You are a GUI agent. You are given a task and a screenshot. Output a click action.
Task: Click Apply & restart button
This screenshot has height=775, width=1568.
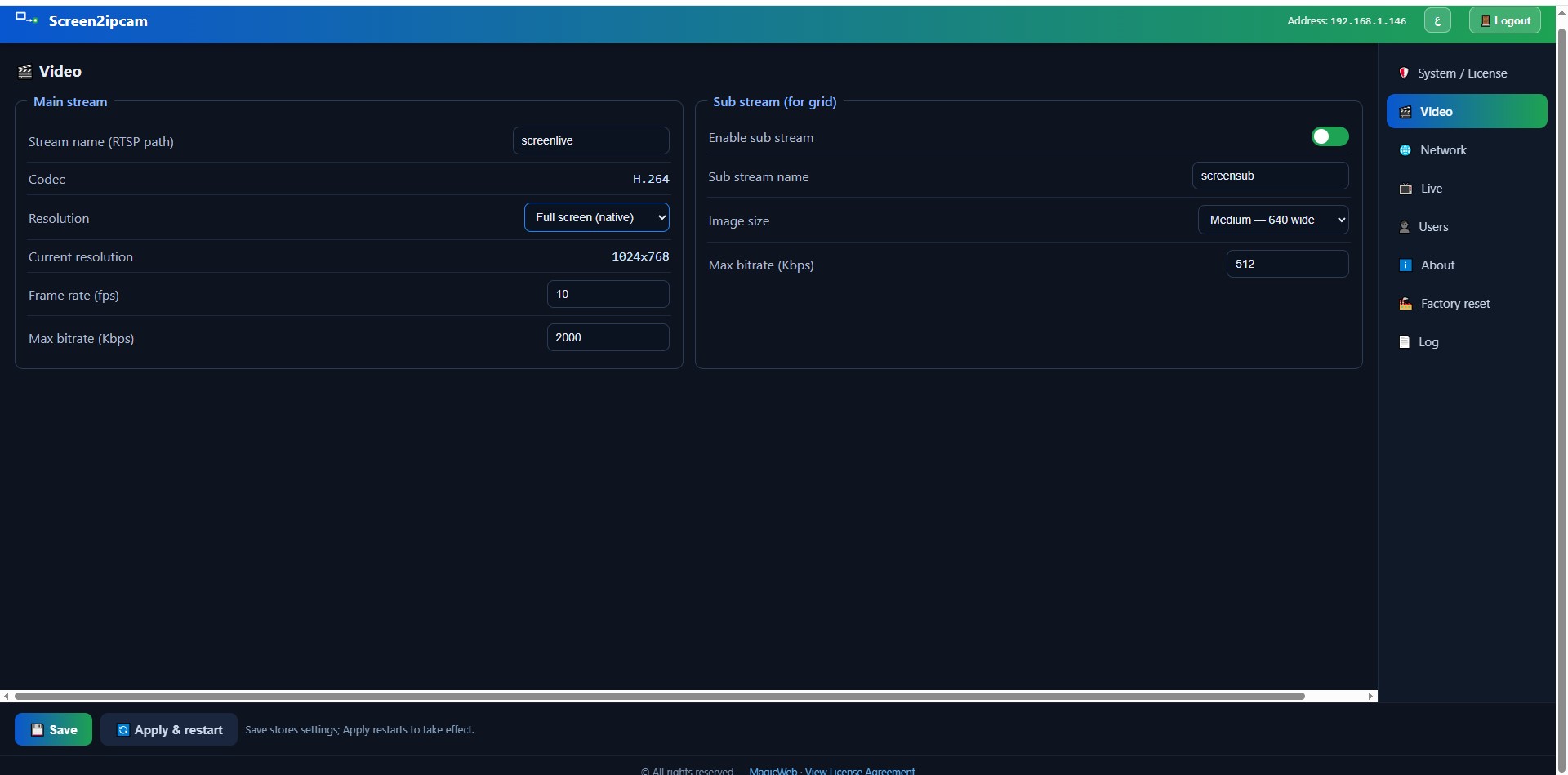[169, 729]
